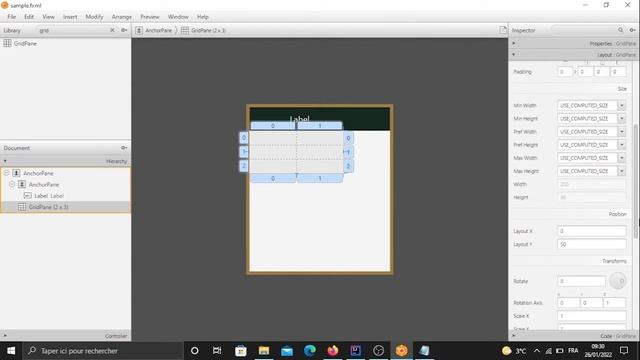
Task: Click the Min Width value field
Action: (587, 105)
